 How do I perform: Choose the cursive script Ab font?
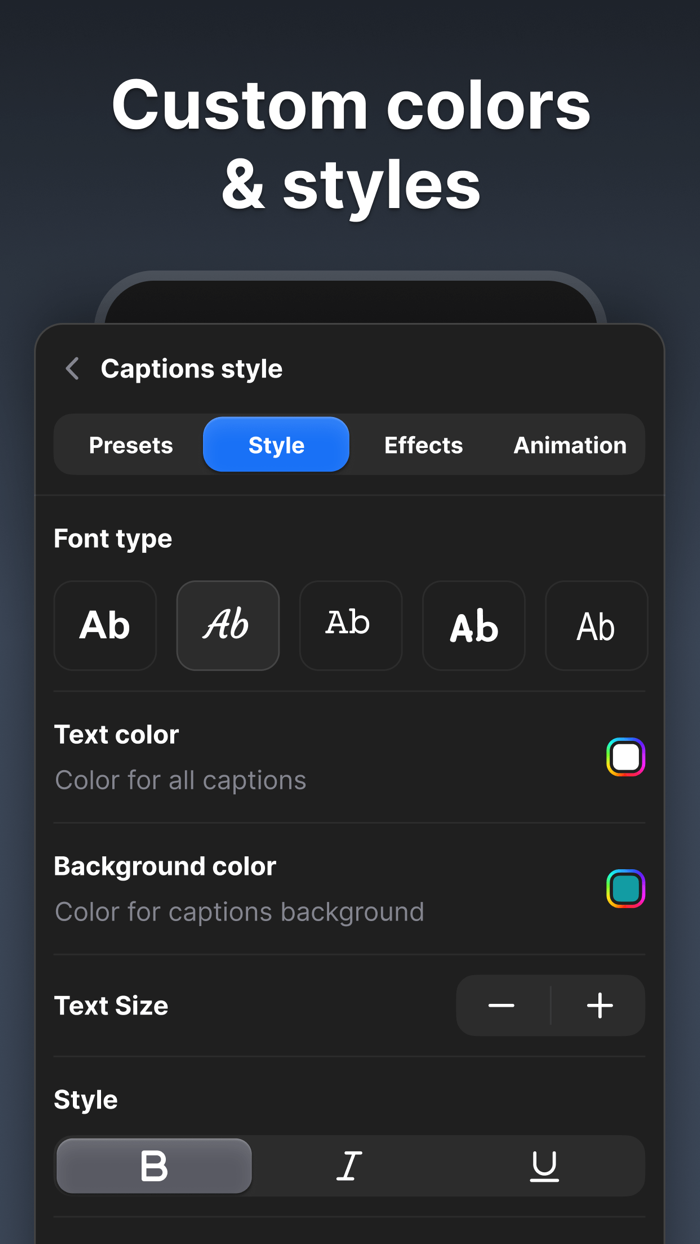click(x=228, y=626)
